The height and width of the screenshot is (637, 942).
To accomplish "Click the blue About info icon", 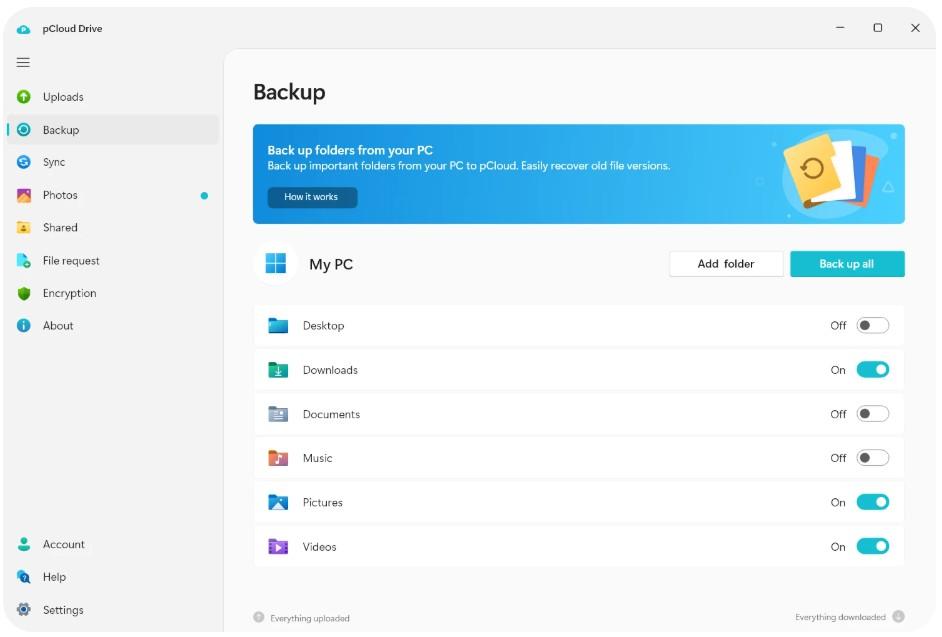I will pos(23,326).
